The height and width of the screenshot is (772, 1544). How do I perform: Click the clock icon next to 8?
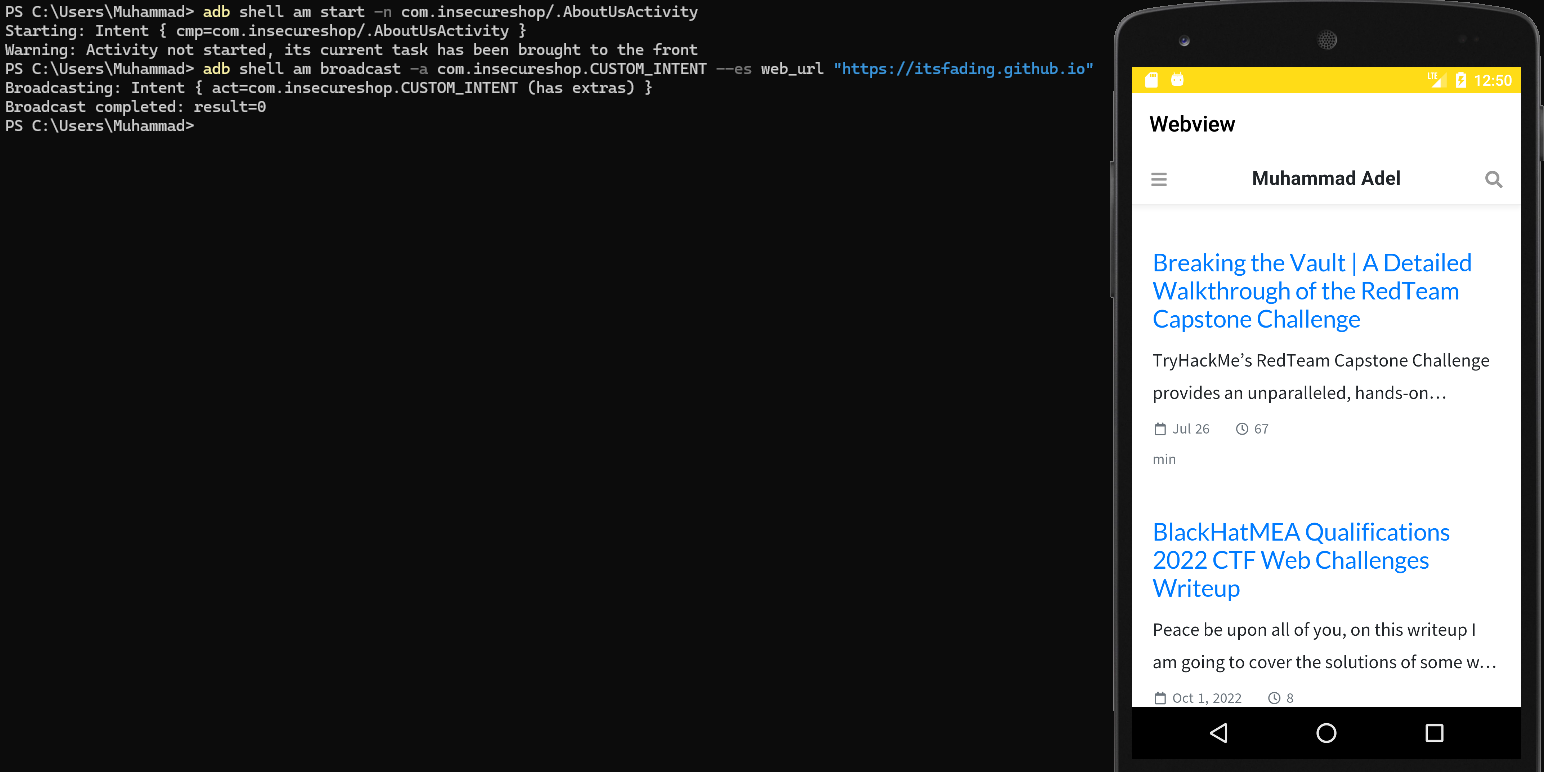(1273, 697)
